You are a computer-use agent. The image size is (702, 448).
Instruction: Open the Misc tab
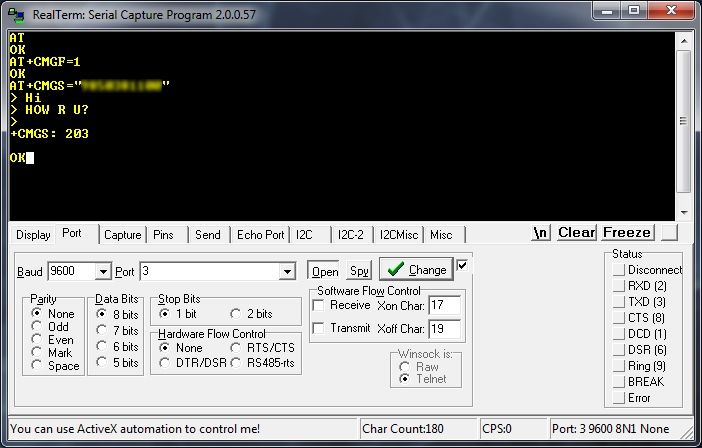tap(444, 235)
